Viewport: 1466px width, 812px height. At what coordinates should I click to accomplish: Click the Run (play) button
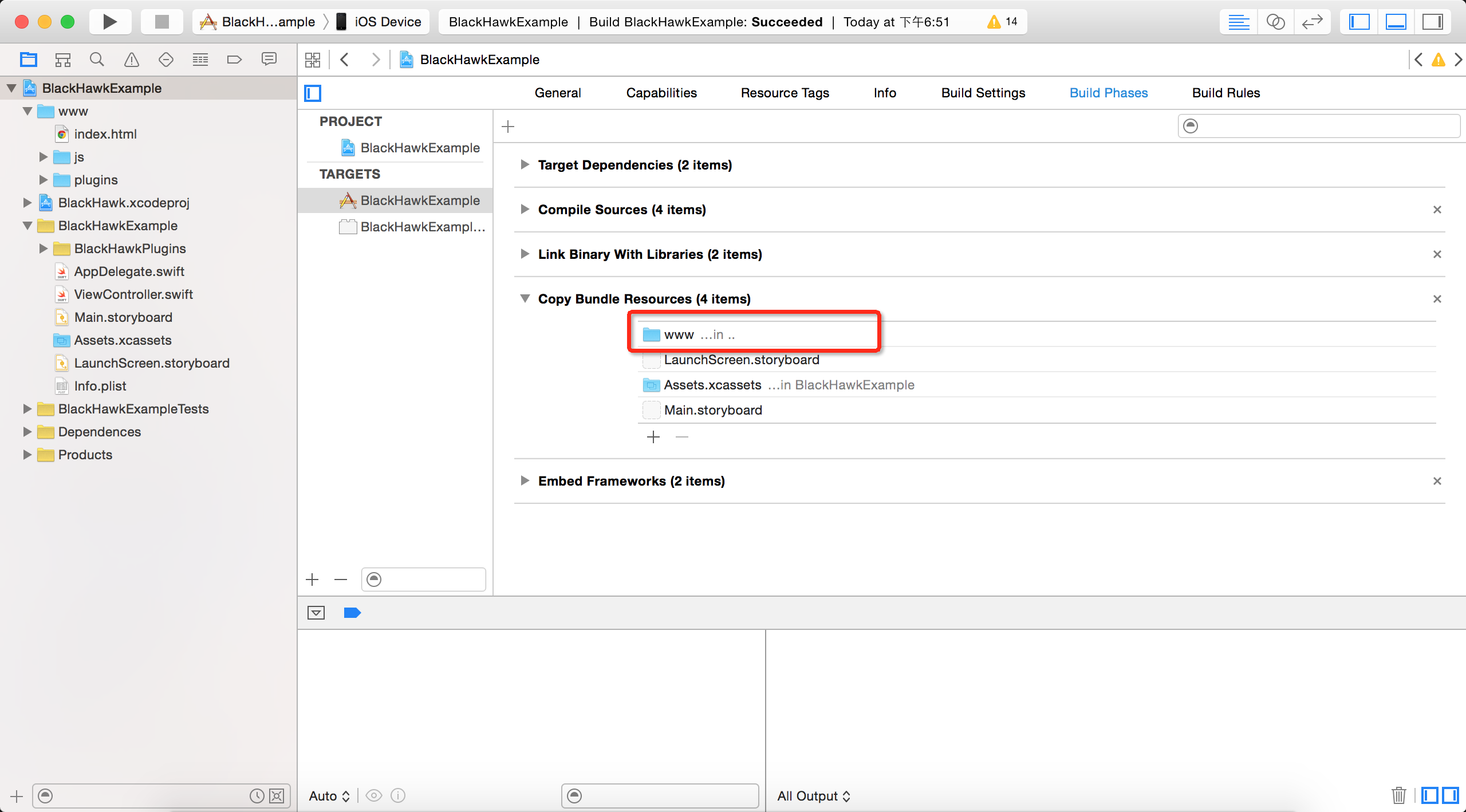click(109, 22)
